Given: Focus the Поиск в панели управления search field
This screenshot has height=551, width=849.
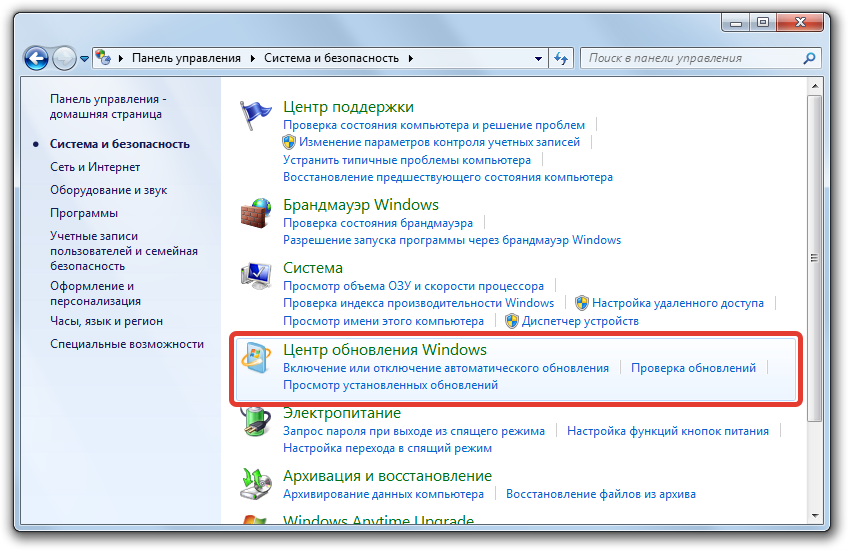Looking at the screenshot, I should 701,58.
